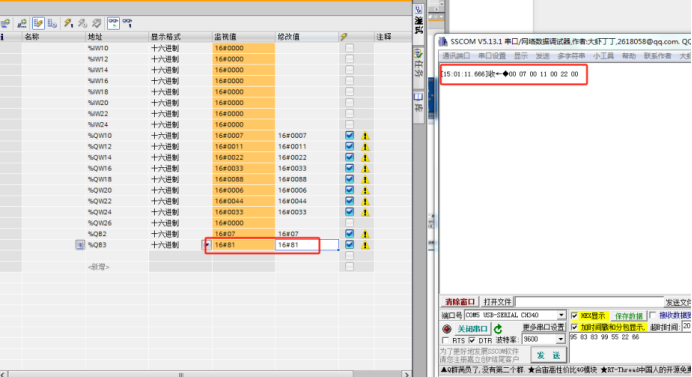Click the warning icon in the %QB3 row
Viewport: 692px width, 377px height.
pos(365,245)
